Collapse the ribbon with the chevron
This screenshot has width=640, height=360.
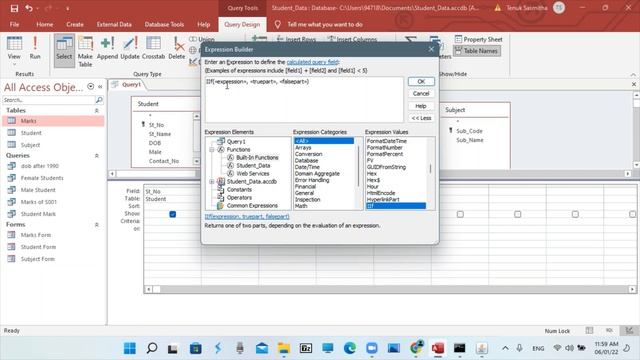click(x=633, y=74)
